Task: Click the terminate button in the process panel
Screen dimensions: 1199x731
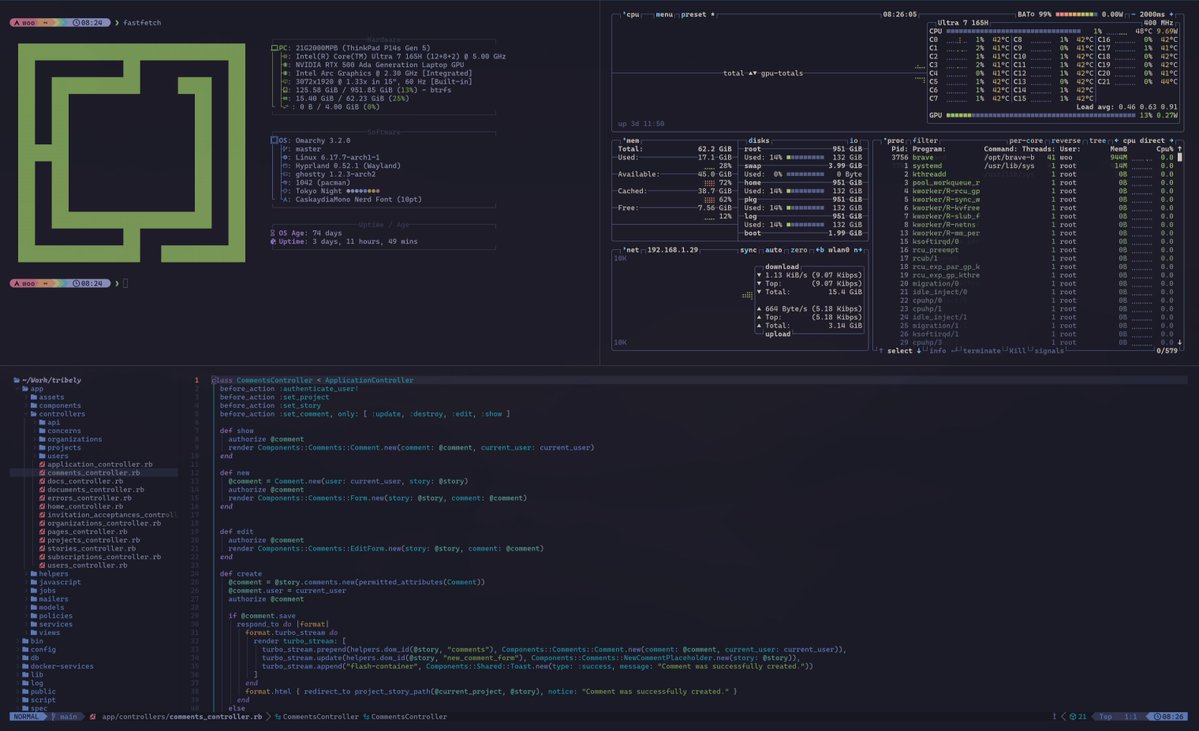Action: pyautogui.click(x=983, y=350)
